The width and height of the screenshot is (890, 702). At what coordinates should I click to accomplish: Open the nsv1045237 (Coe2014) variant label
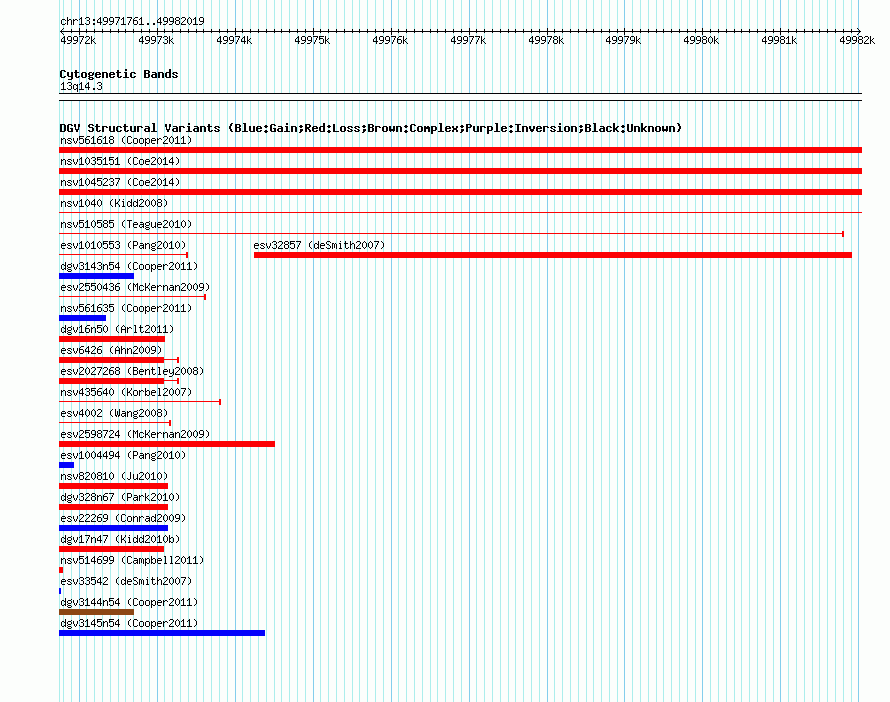(x=120, y=182)
